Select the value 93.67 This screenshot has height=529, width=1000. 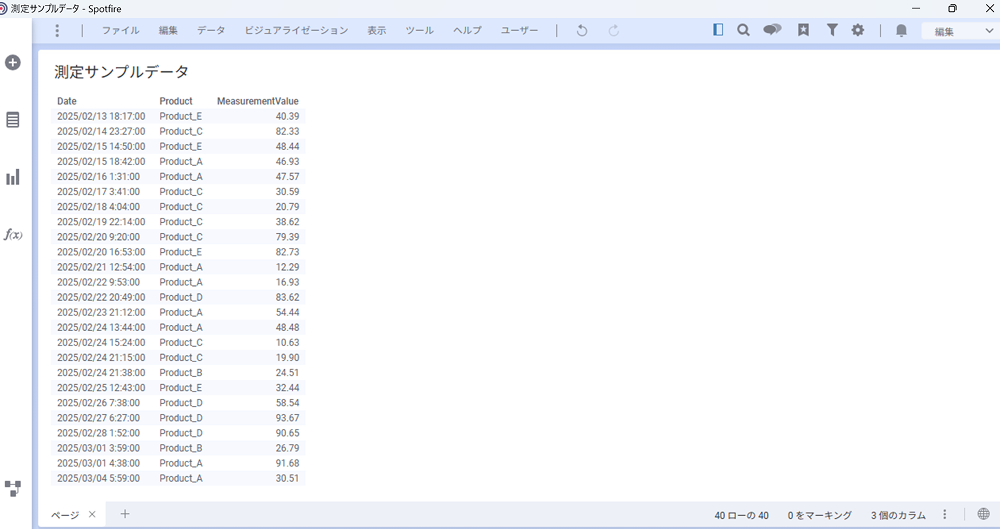[x=287, y=418]
